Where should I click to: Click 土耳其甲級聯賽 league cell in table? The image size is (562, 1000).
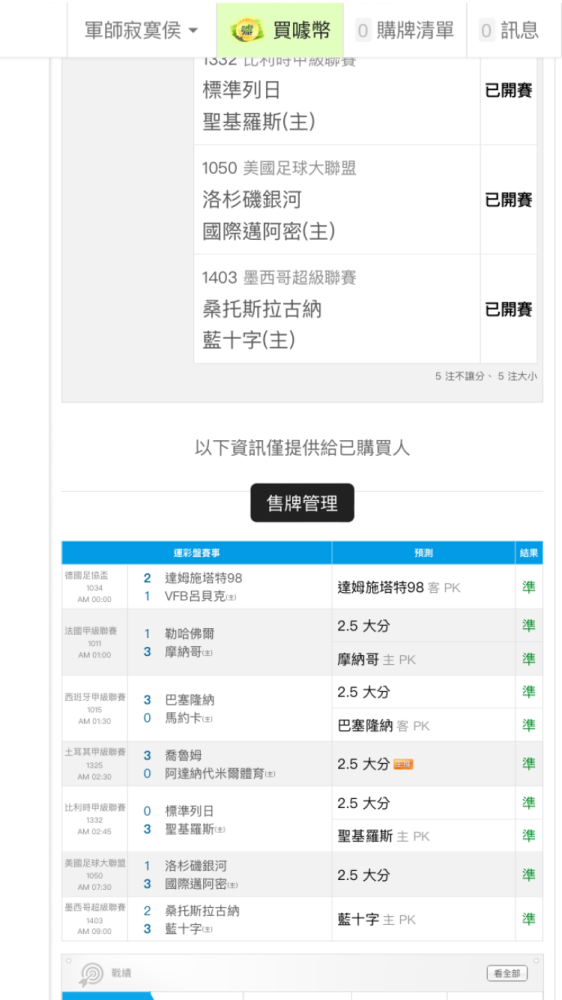94,763
